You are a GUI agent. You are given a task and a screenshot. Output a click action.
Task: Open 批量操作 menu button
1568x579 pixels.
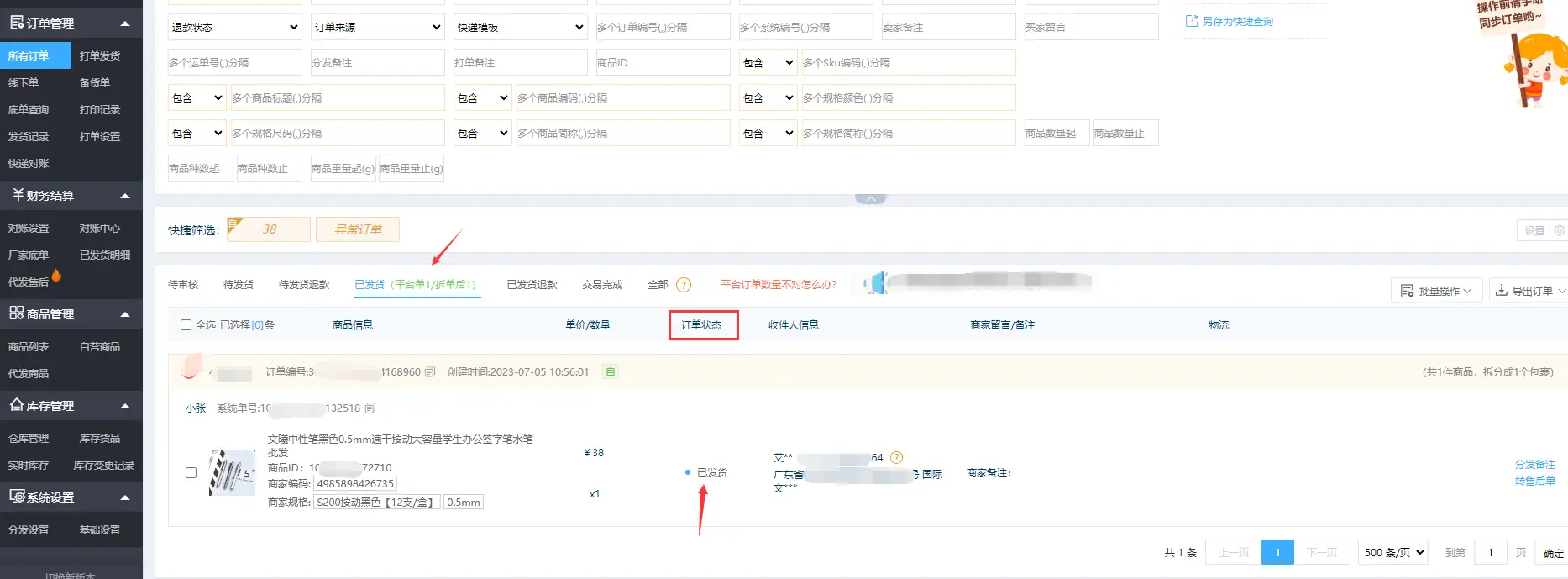click(1437, 291)
